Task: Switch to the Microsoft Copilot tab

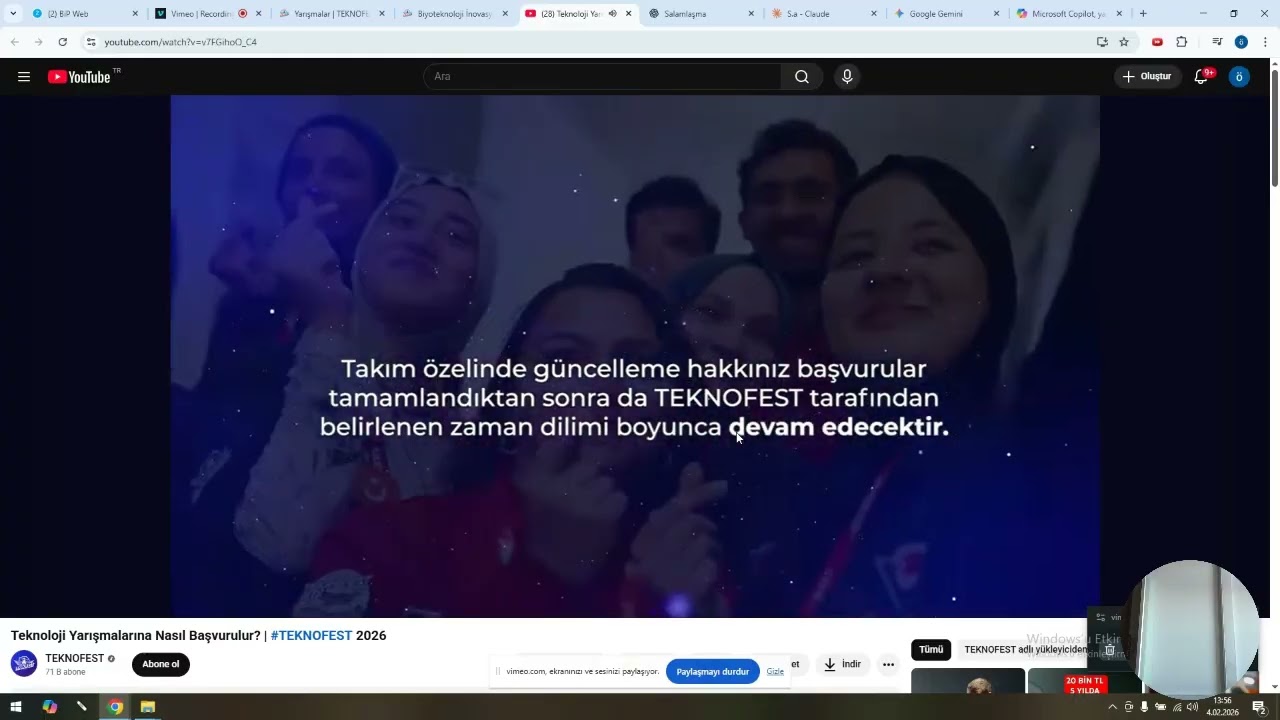Action: (1070, 14)
